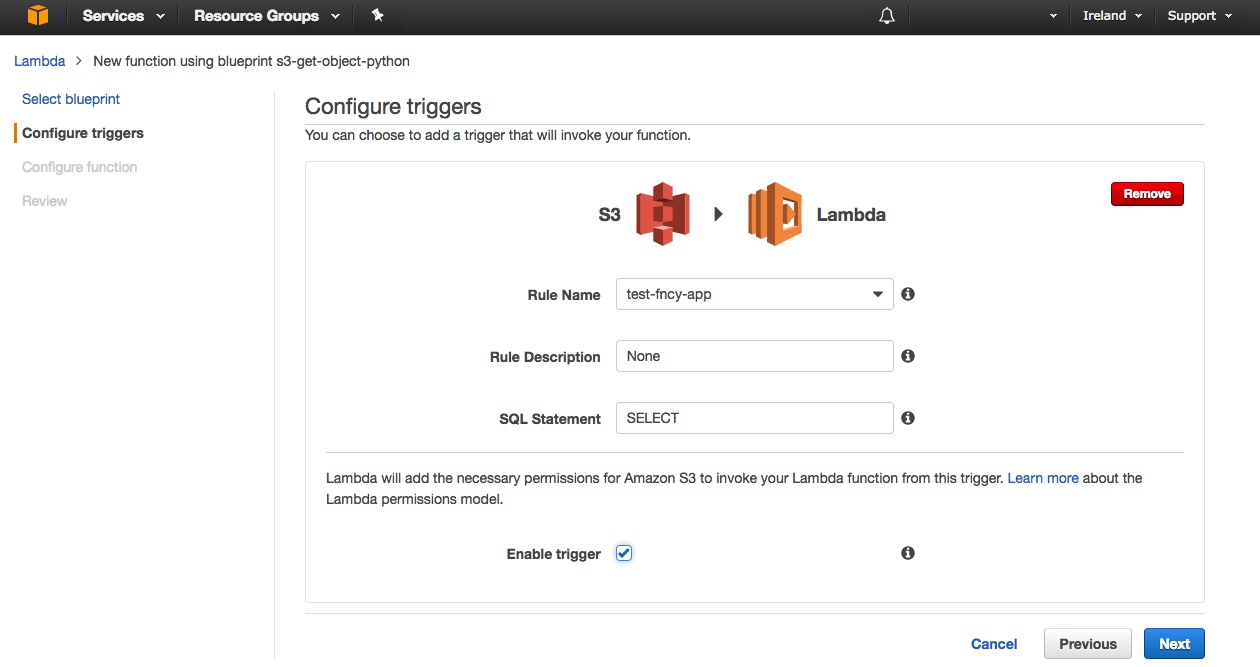
Task: Click the orange Lambda service icon
Action: [775, 214]
